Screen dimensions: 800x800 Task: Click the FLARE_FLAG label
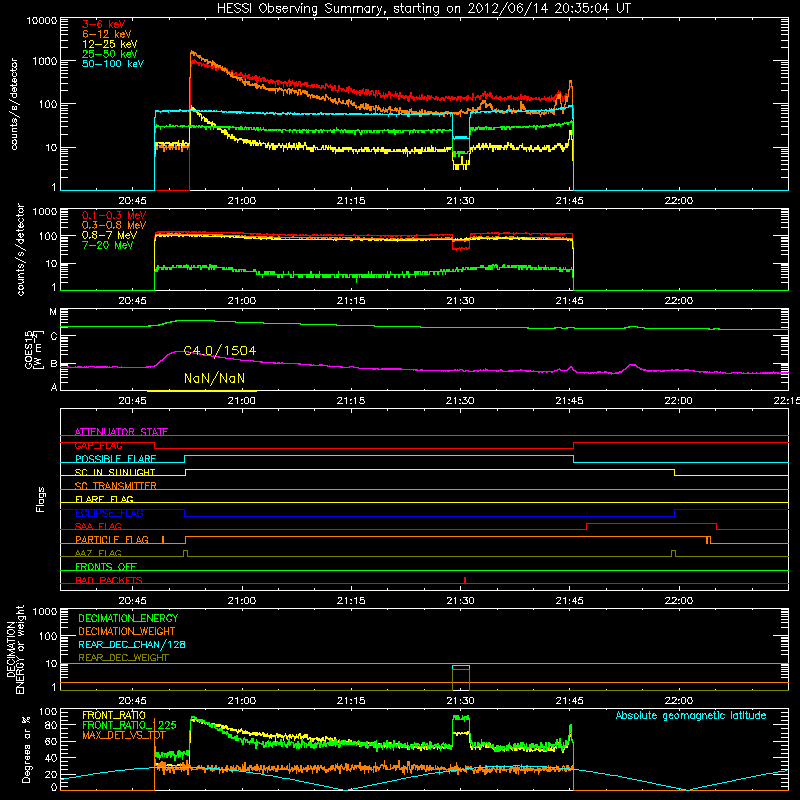[104, 499]
